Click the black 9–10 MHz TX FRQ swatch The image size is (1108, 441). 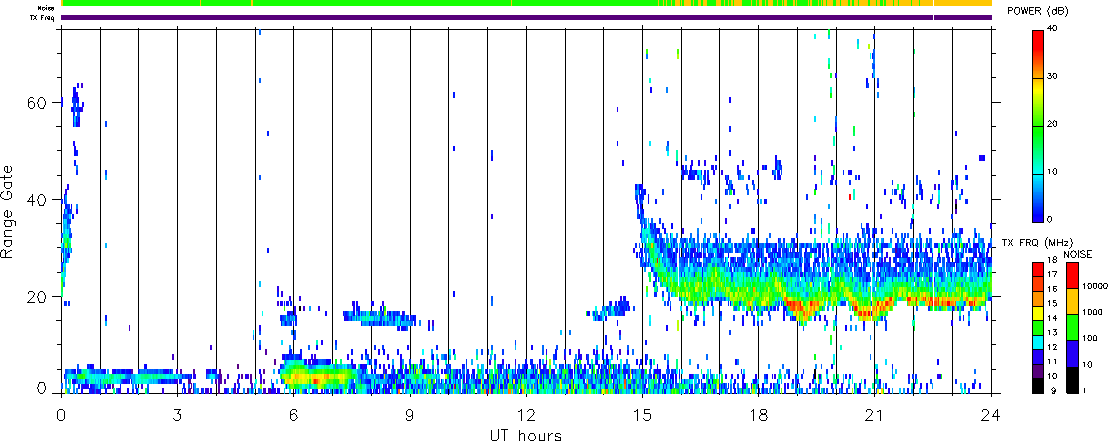coord(1037,386)
